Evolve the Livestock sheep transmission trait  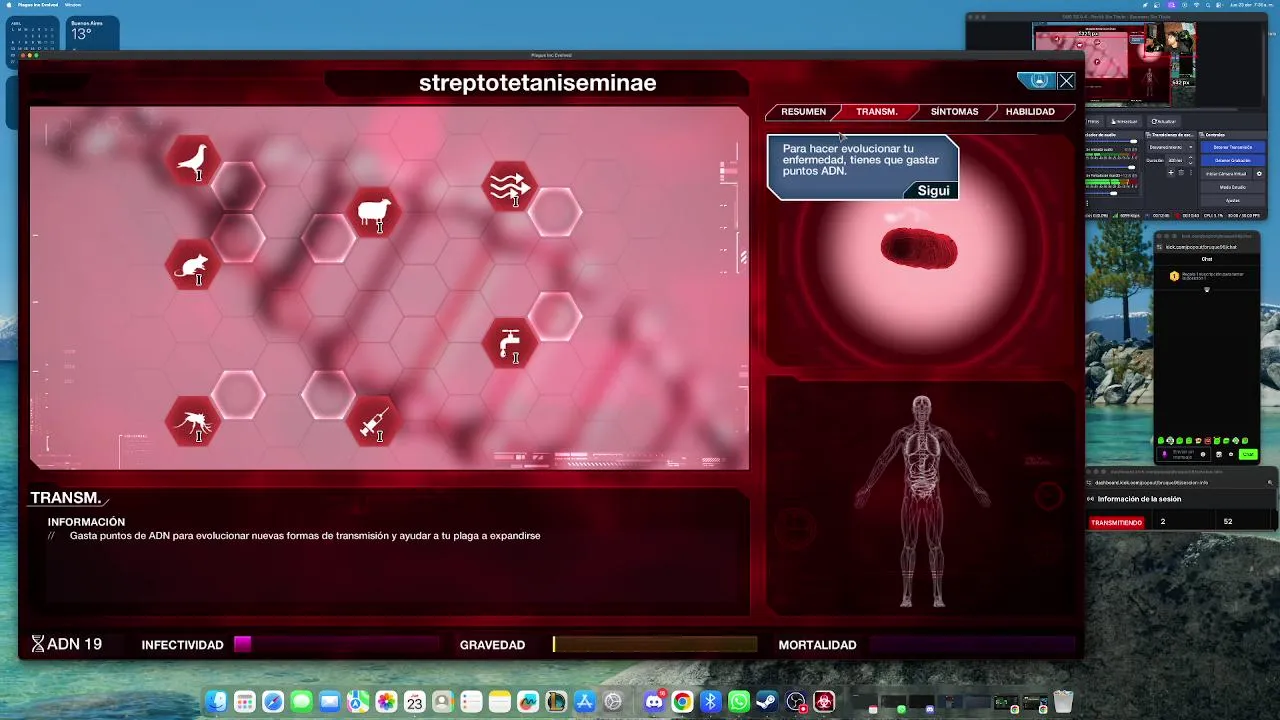373,212
